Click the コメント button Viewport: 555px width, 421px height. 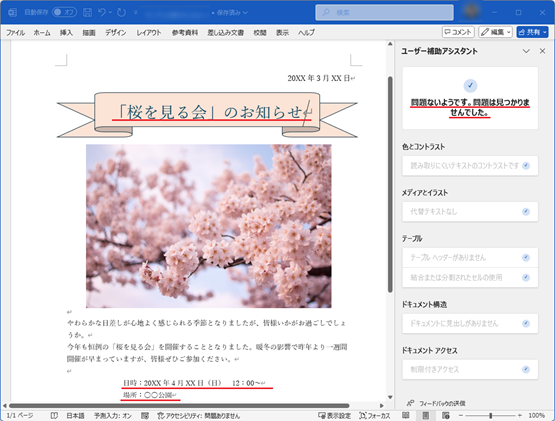(458, 32)
